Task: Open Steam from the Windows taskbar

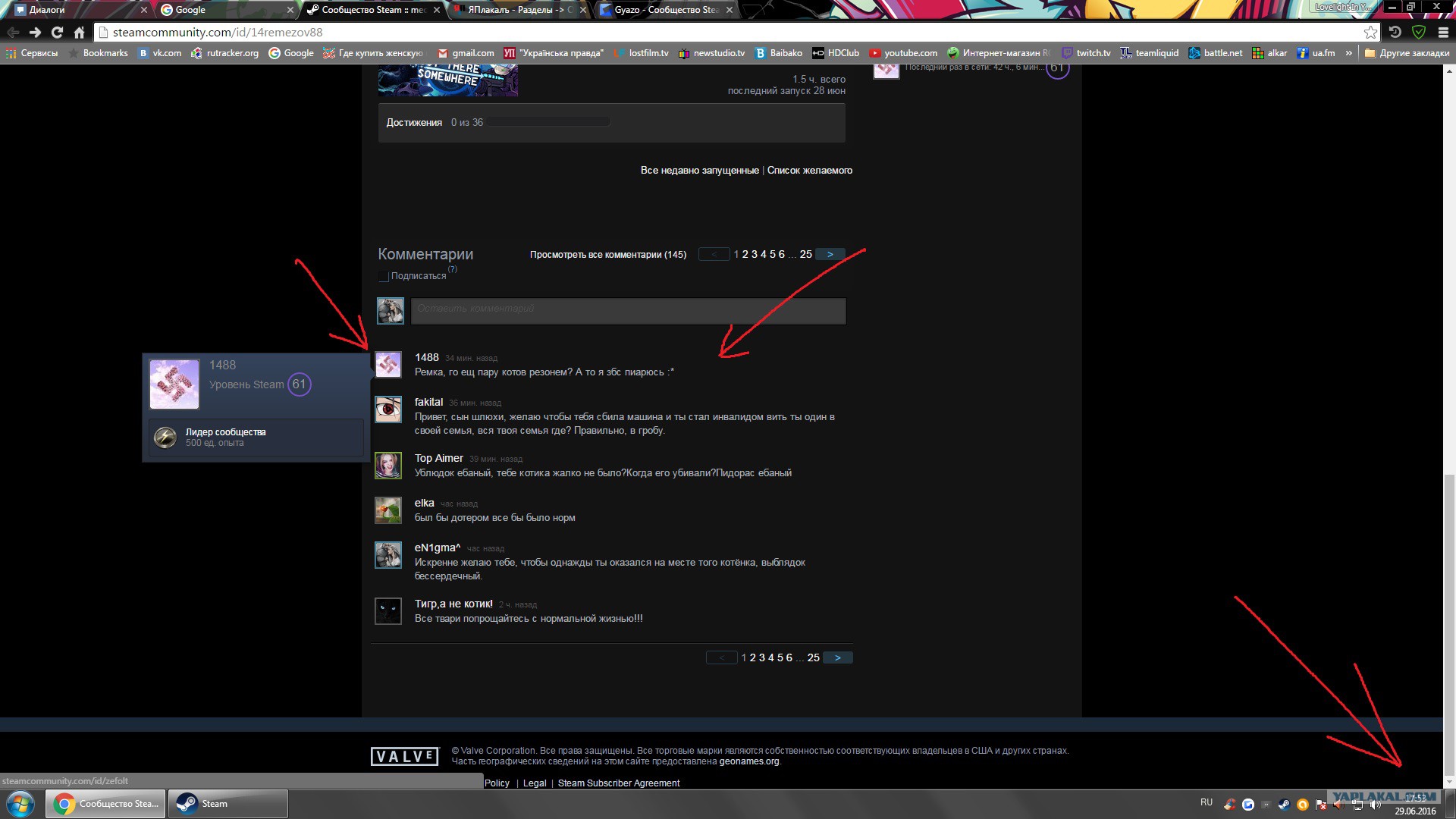Action: 227,804
